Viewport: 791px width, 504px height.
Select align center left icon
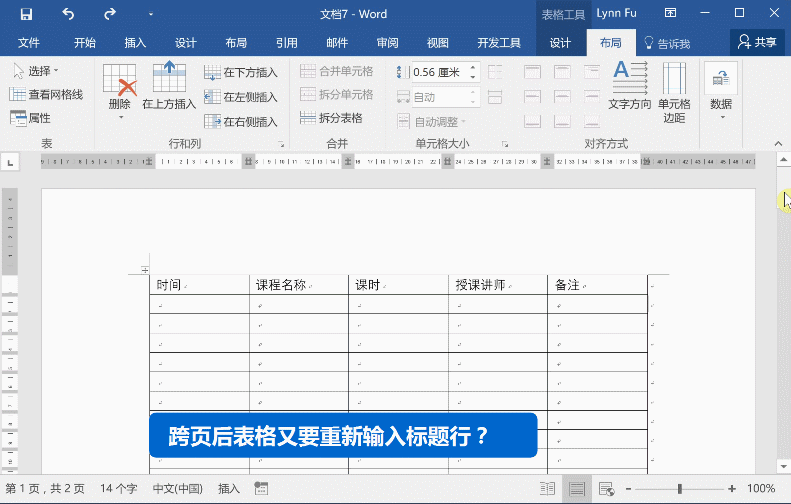point(532,96)
